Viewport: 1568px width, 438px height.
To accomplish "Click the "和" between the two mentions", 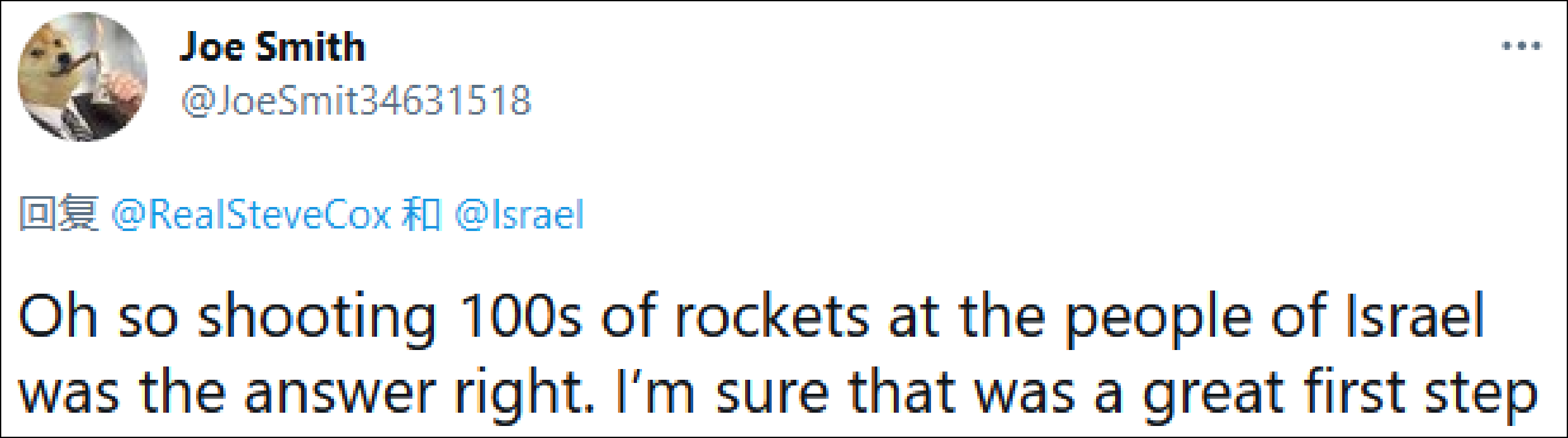I will point(421,214).
